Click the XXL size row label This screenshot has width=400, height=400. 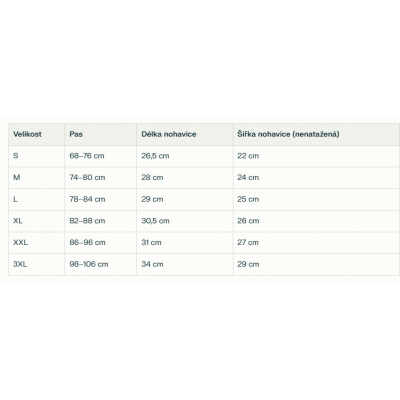(20, 242)
